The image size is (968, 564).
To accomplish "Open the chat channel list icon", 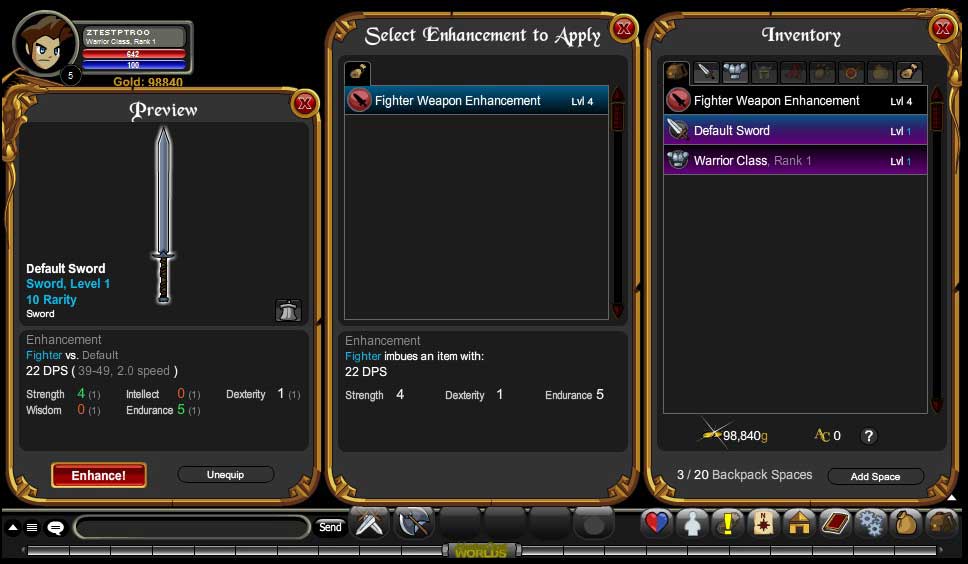I will click(32, 528).
